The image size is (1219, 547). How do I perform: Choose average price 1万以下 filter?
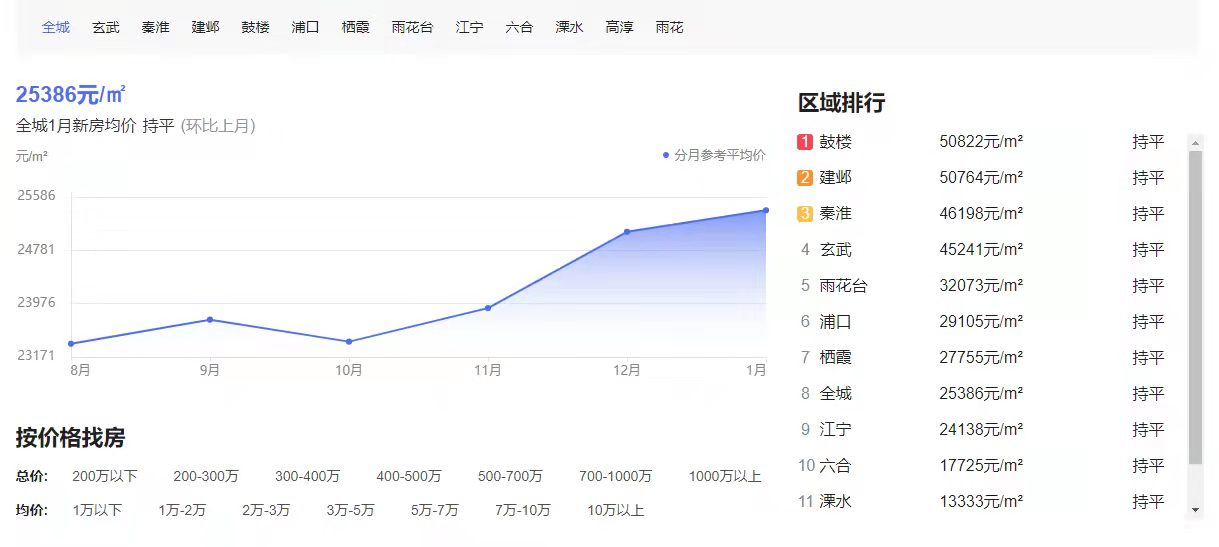[x=97, y=511]
